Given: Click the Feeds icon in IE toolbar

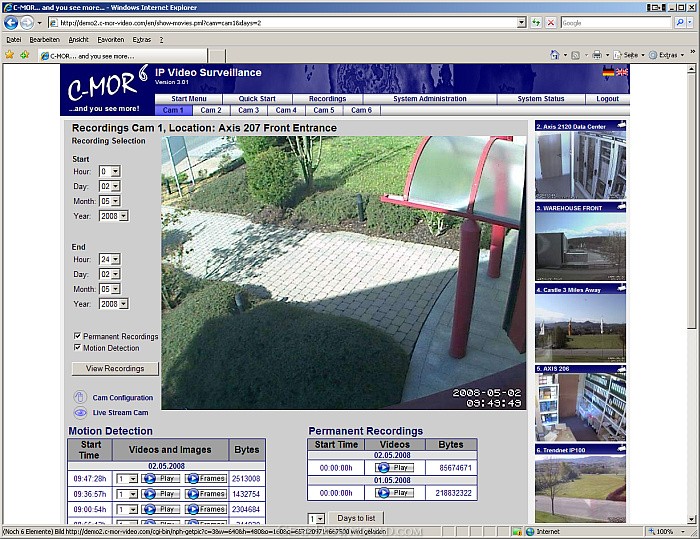Looking at the screenshot, I should tap(576, 55).
